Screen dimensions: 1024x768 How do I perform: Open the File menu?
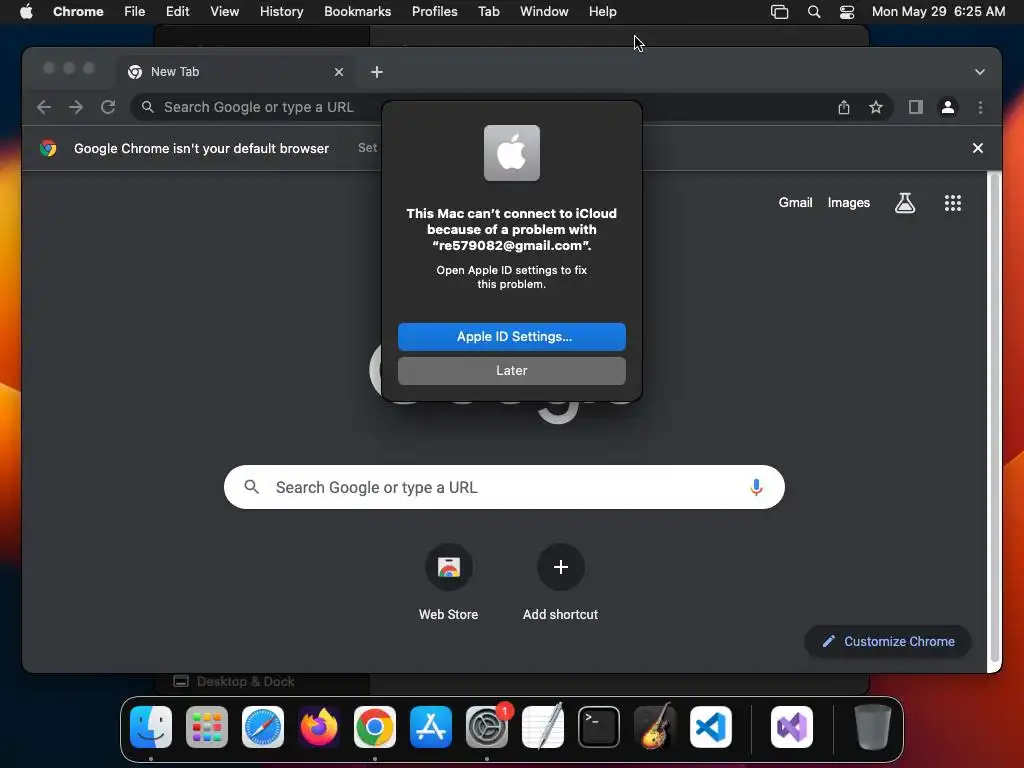click(135, 11)
